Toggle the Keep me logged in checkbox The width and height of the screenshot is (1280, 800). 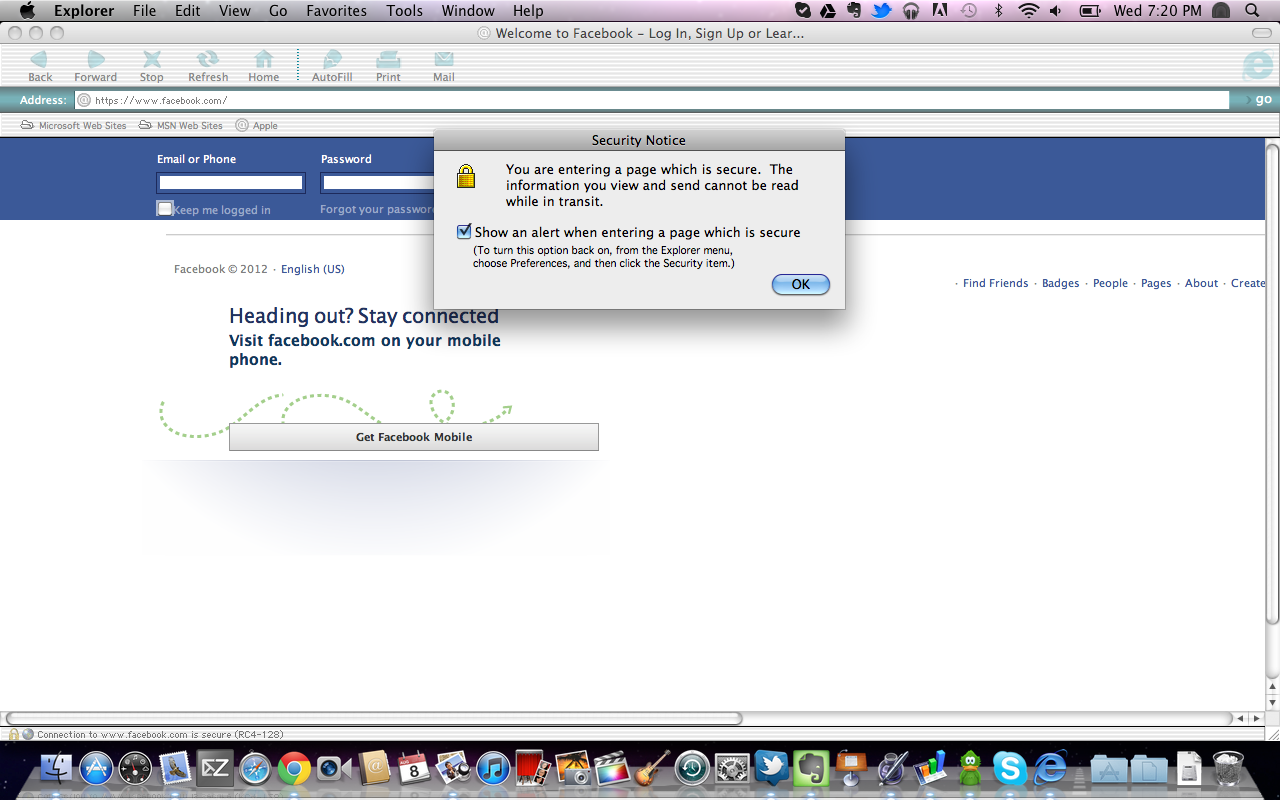165,208
